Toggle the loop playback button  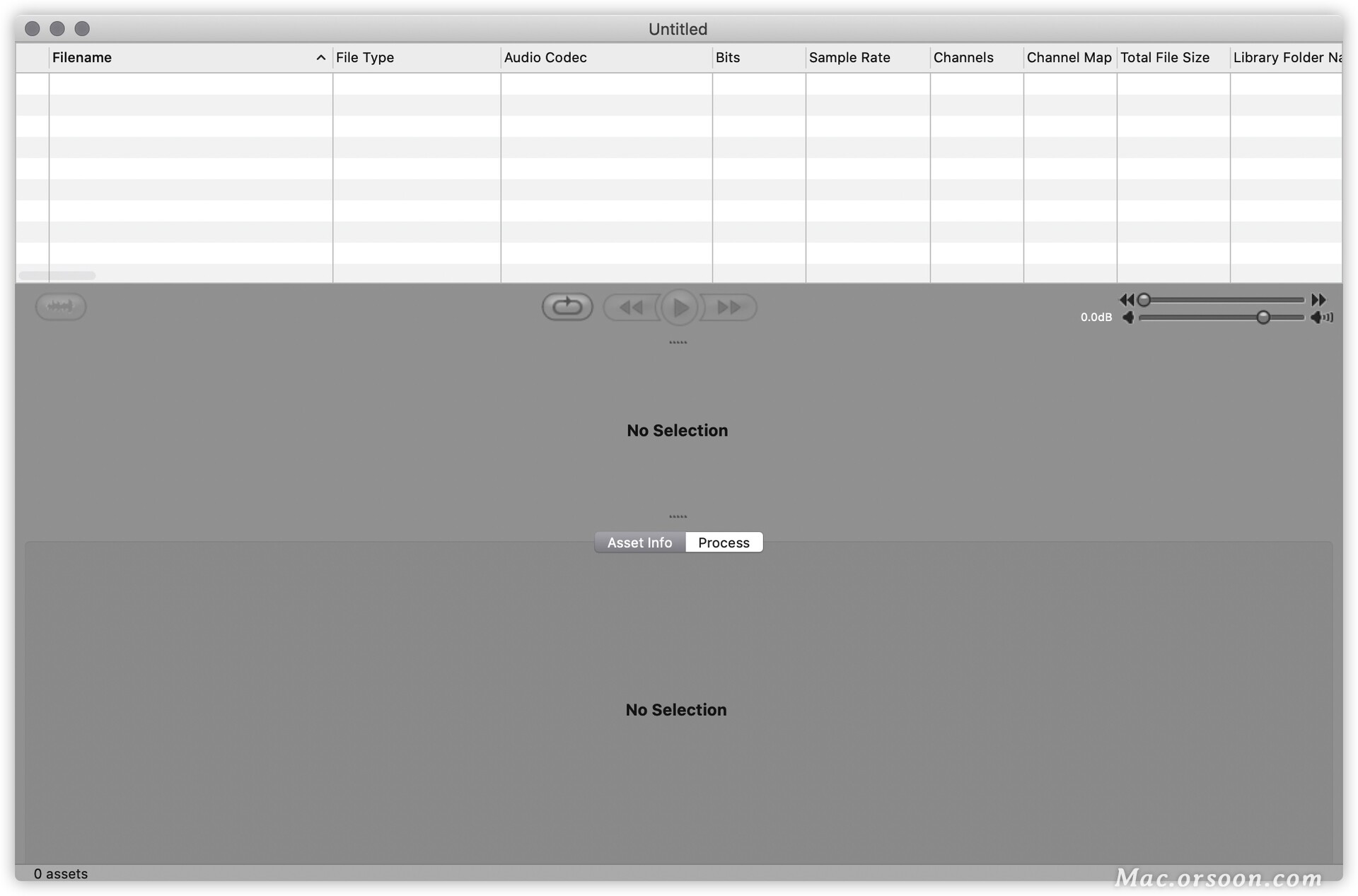[x=567, y=307]
